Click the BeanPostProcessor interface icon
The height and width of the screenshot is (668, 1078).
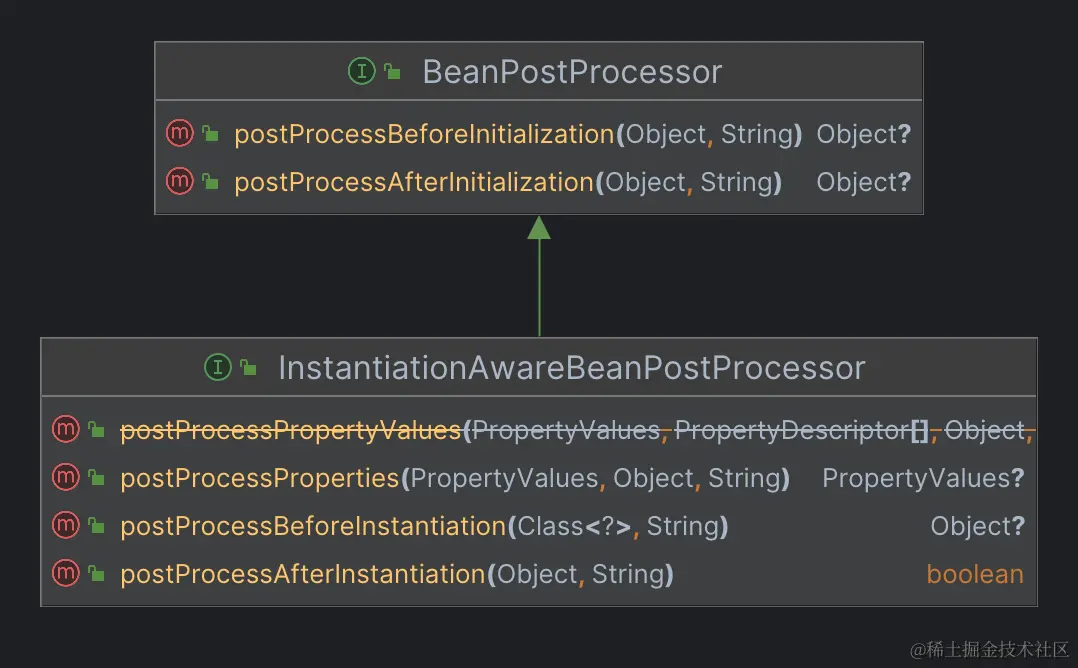360,71
